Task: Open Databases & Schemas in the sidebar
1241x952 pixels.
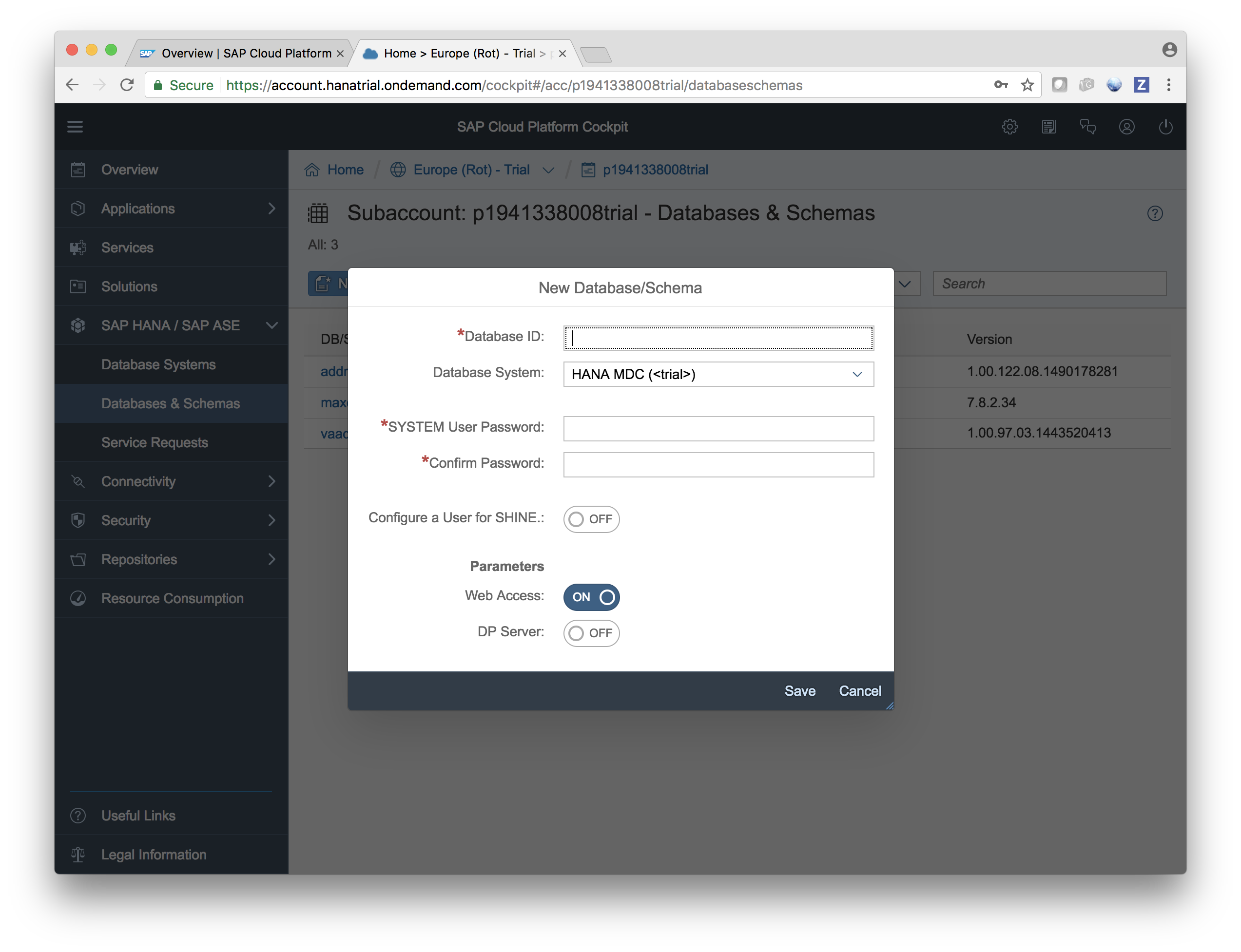Action: pyautogui.click(x=171, y=403)
